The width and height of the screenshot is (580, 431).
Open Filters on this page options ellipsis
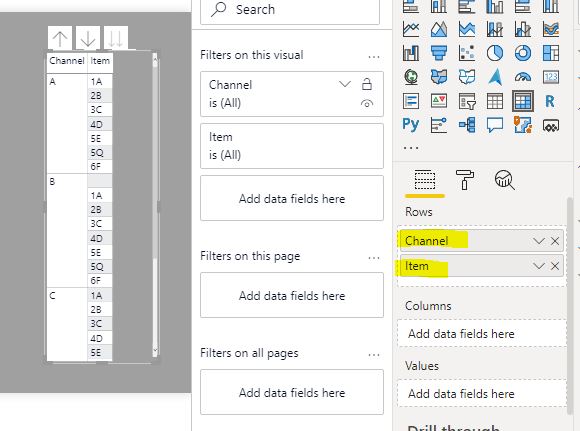pyautogui.click(x=374, y=257)
